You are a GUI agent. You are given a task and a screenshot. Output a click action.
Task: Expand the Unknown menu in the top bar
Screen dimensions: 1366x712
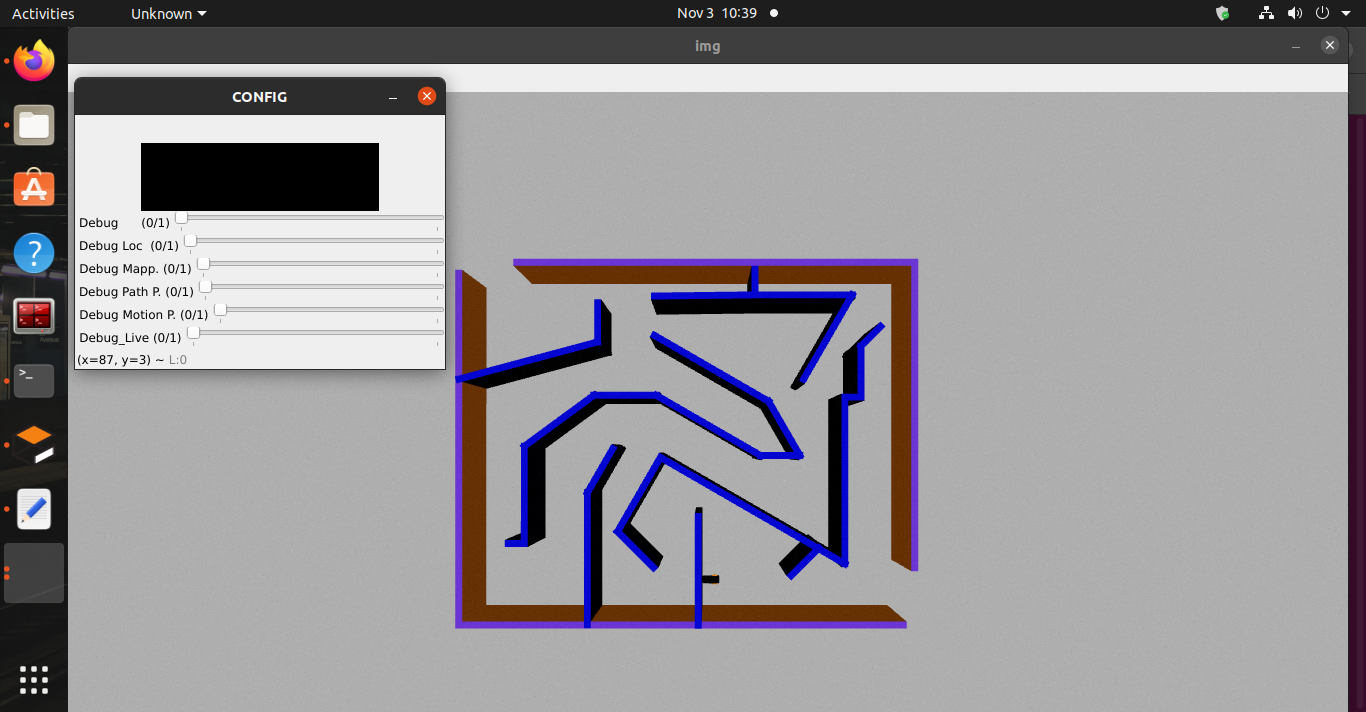click(x=166, y=13)
